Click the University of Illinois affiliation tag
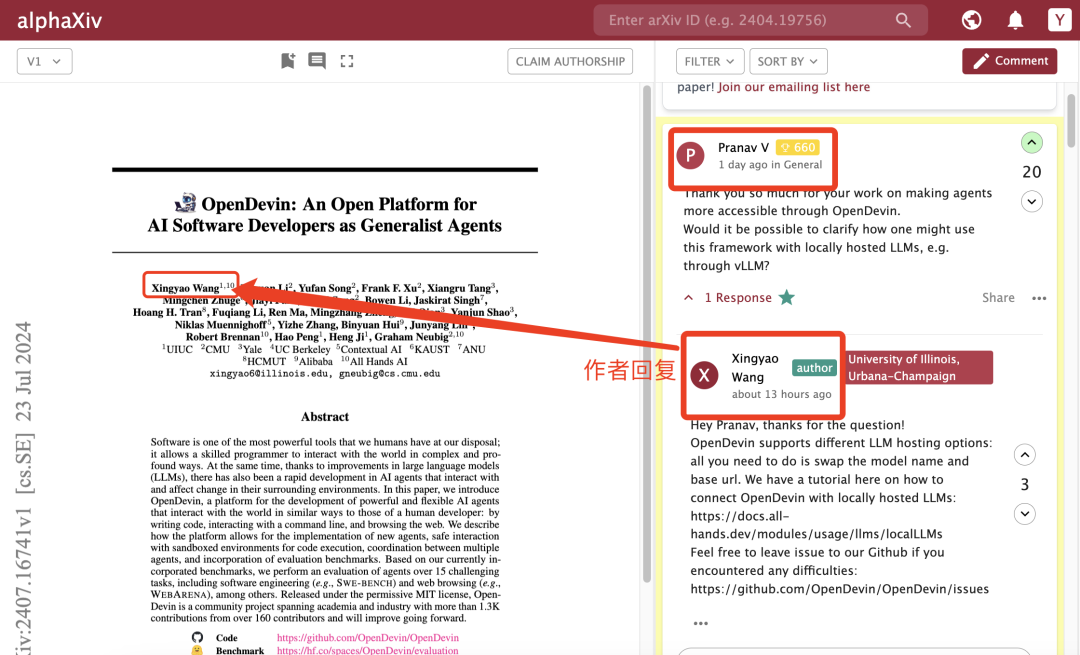 point(919,368)
